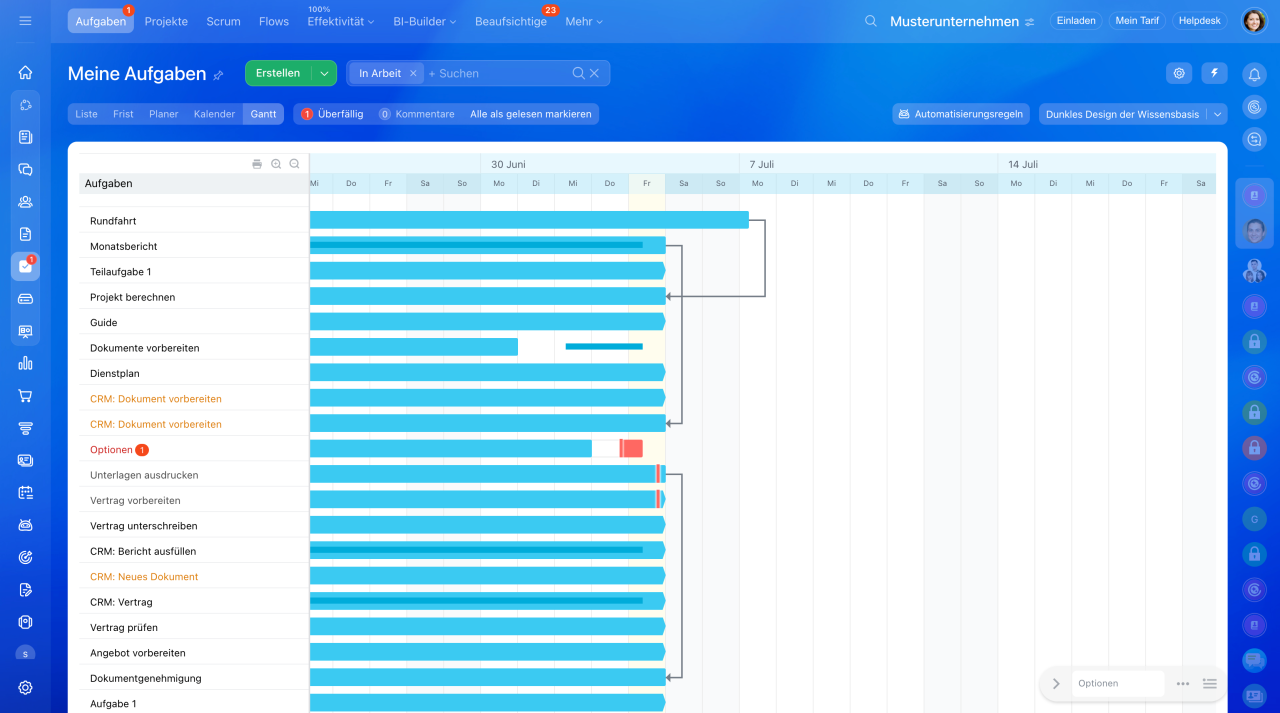Click the Rundfahrt Gantt bar
1280x713 pixels.
click(x=529, y=220)
